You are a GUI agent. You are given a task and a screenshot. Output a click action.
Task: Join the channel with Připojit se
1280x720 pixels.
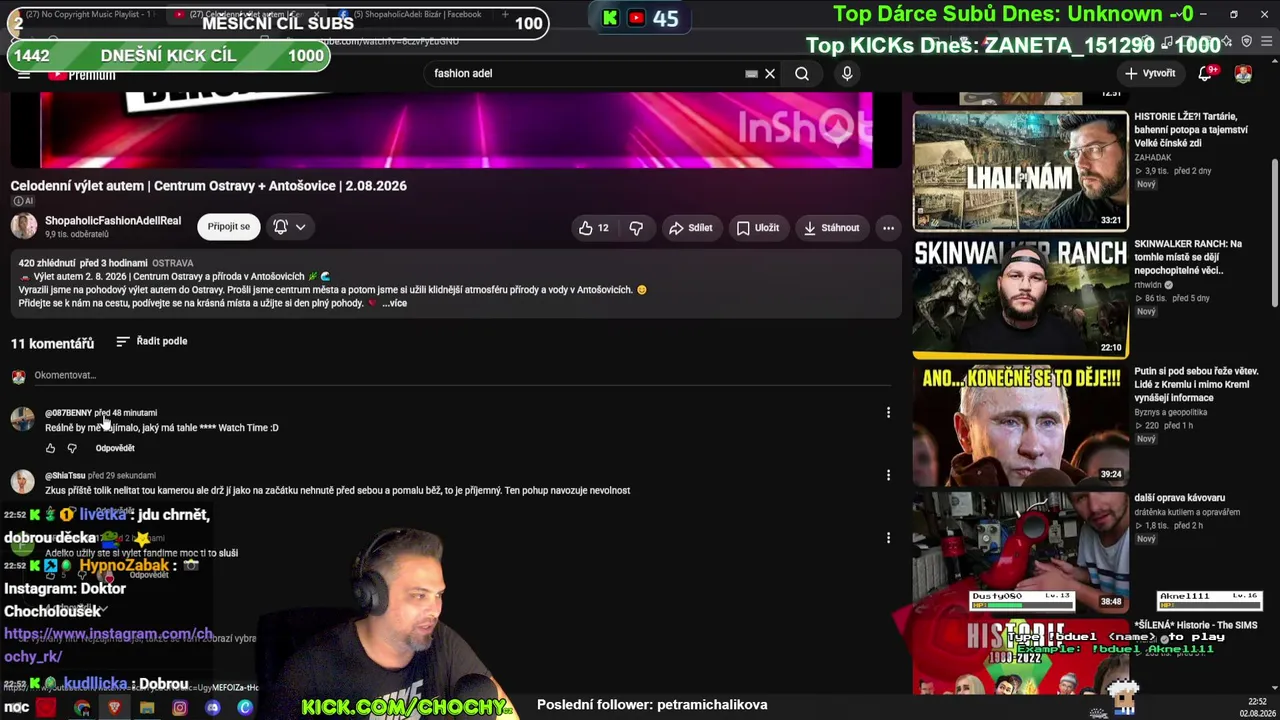click(x=229, y=227)
